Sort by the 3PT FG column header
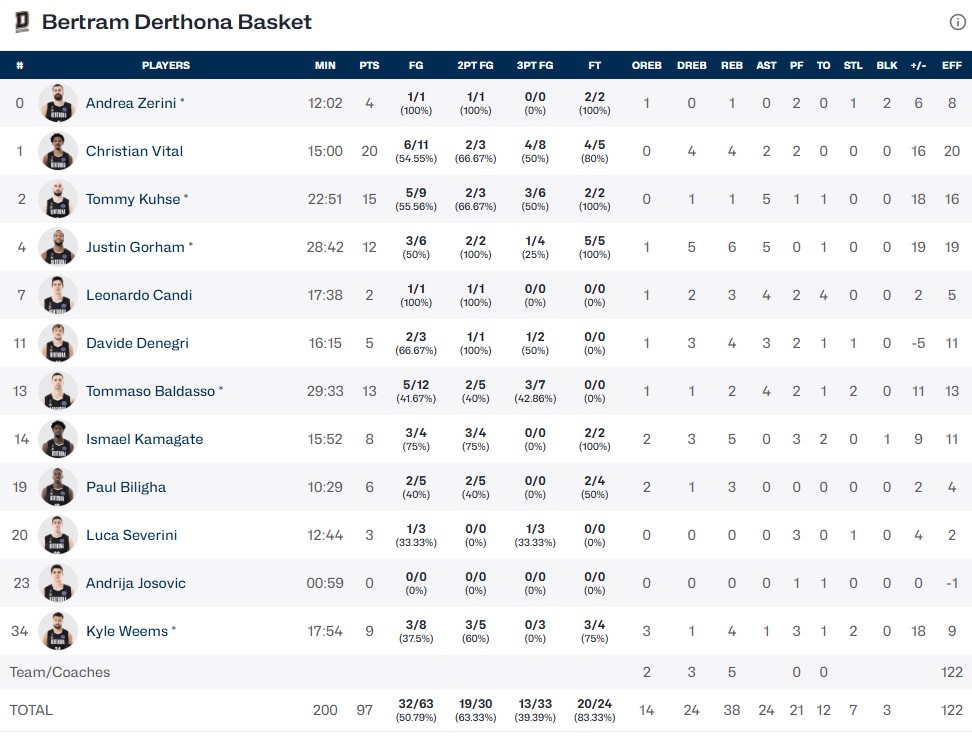Screen dimensions: 972x747 (535, 65)
